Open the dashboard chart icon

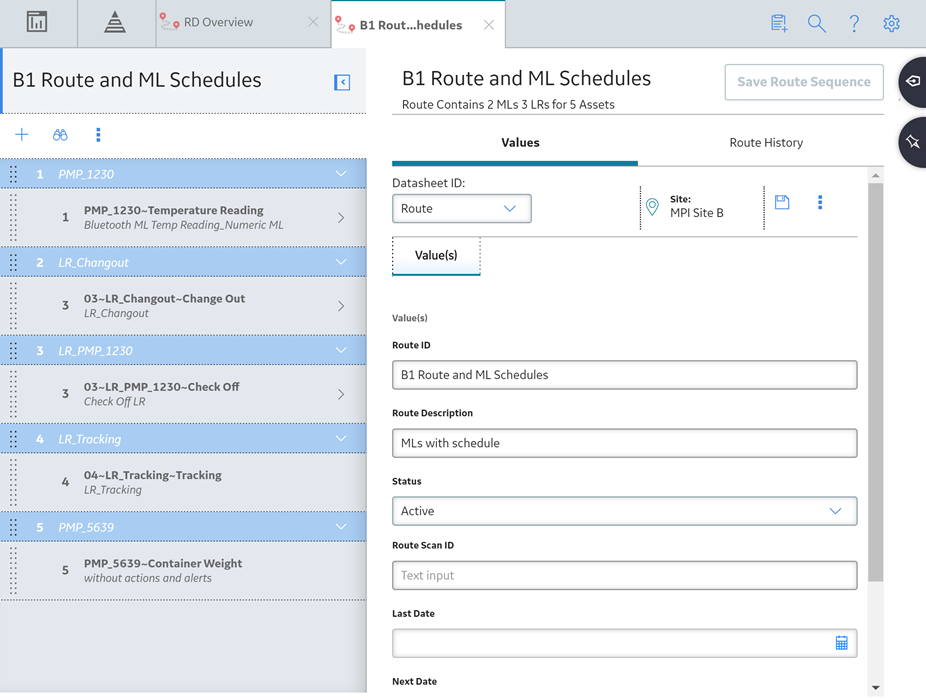(x=37, y=22)
